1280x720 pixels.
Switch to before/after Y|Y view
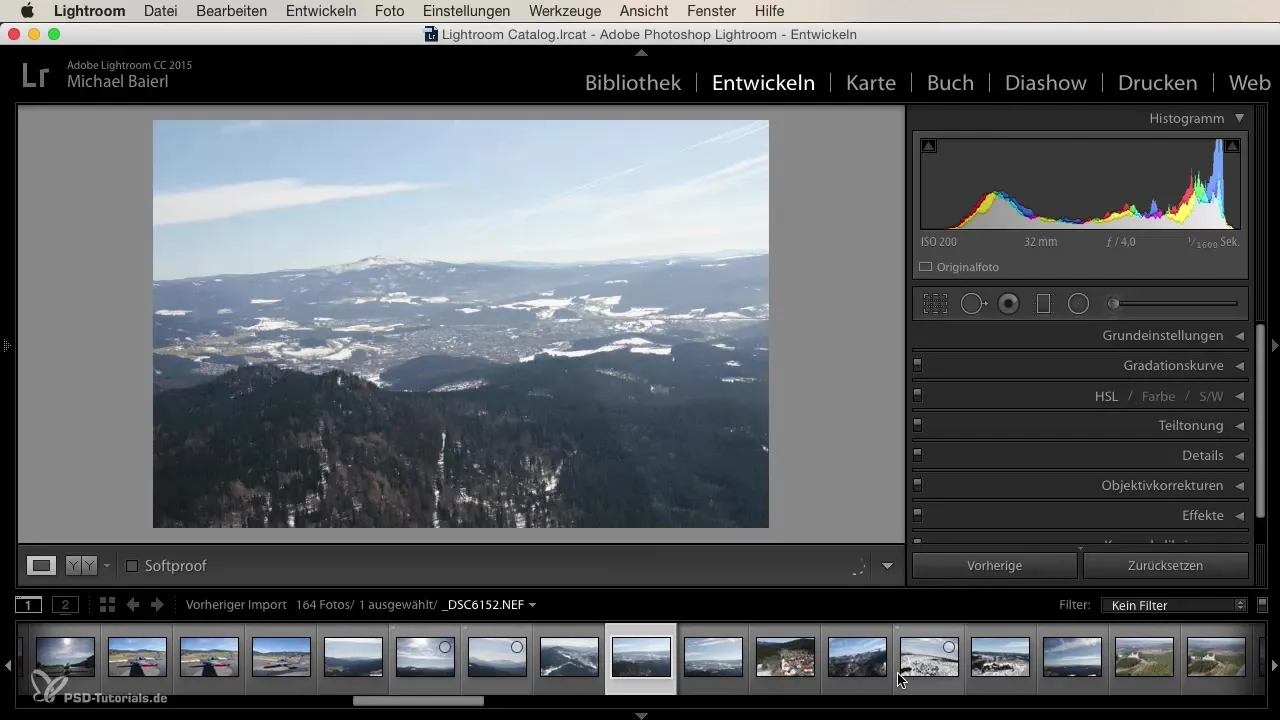click(81, 566)
